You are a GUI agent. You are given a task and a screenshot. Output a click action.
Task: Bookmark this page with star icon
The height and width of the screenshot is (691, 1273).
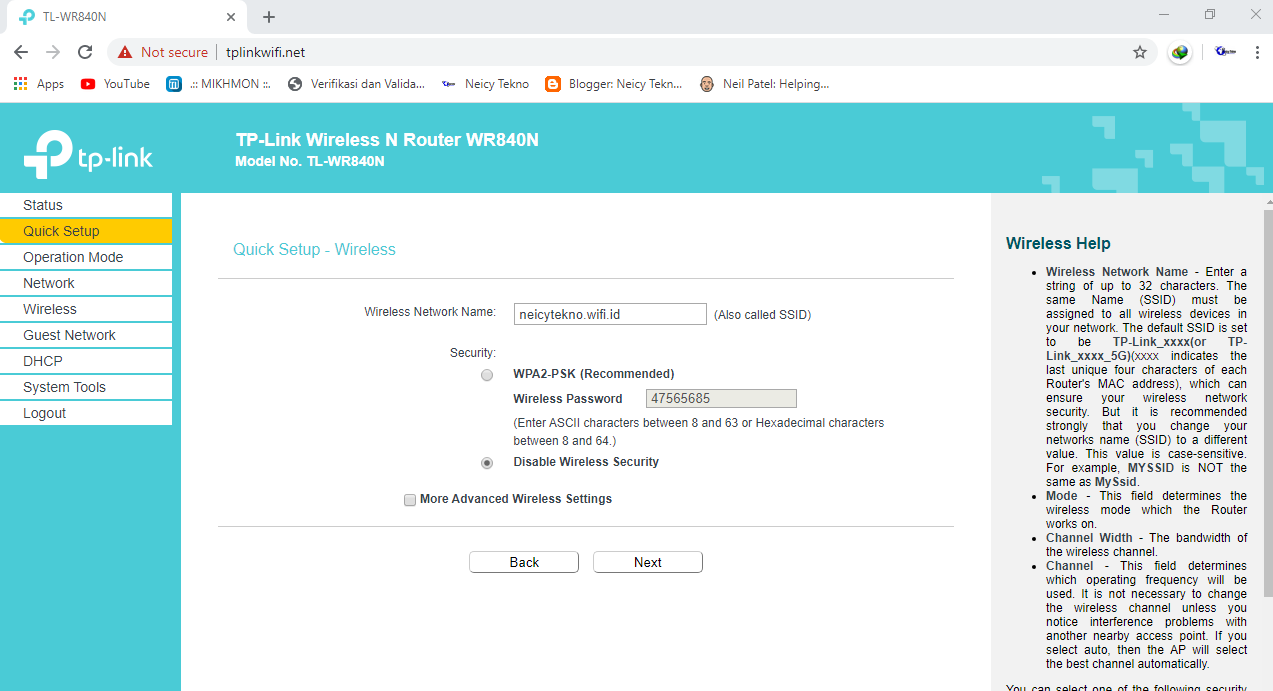pos(1139,52)
